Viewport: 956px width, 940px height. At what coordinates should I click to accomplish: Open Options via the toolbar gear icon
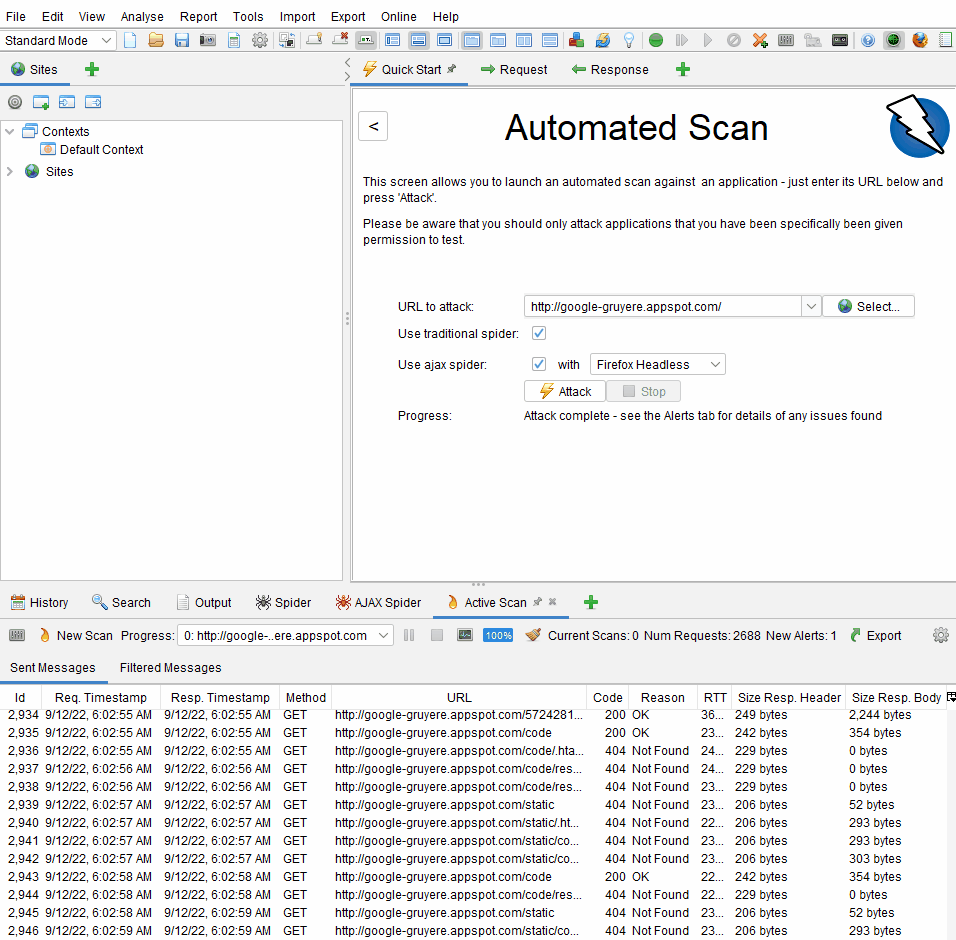point(260,40)
